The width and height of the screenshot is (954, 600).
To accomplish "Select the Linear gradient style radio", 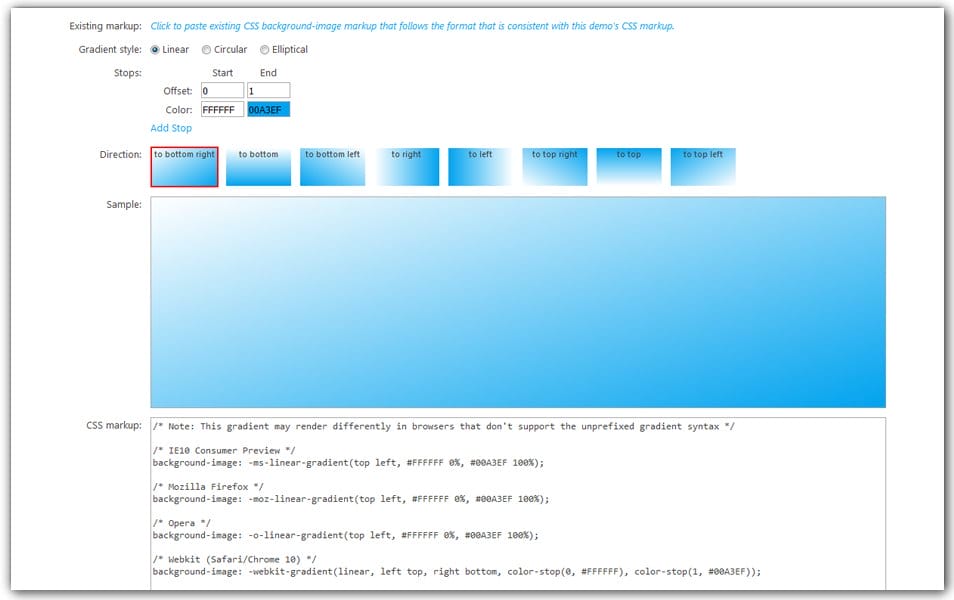I will 155,50.
